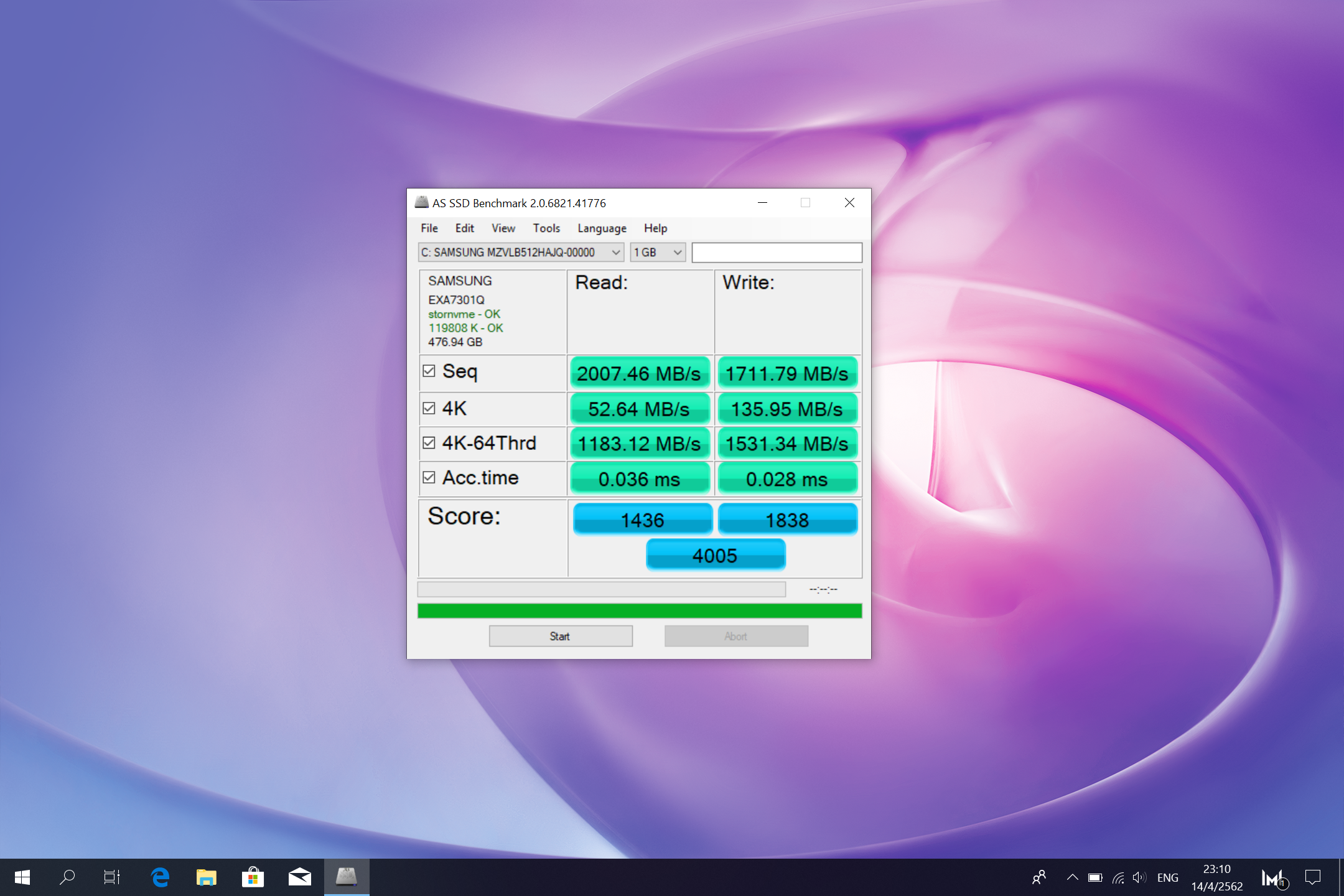
Task: Uncheck the Seq test checkbox
Action: click(429, 371)
